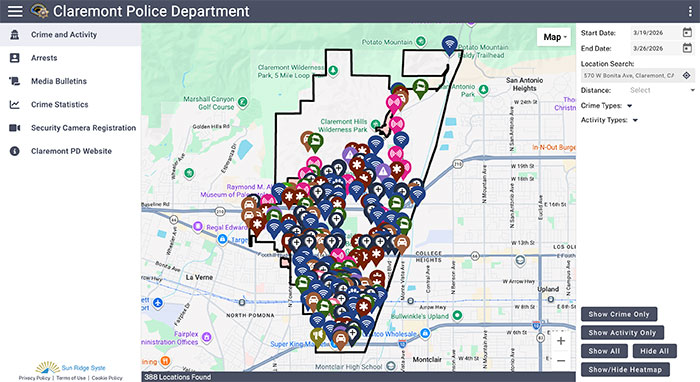Open the Arrests section
This screenshot has width=700, height=382.
point(71,58)
